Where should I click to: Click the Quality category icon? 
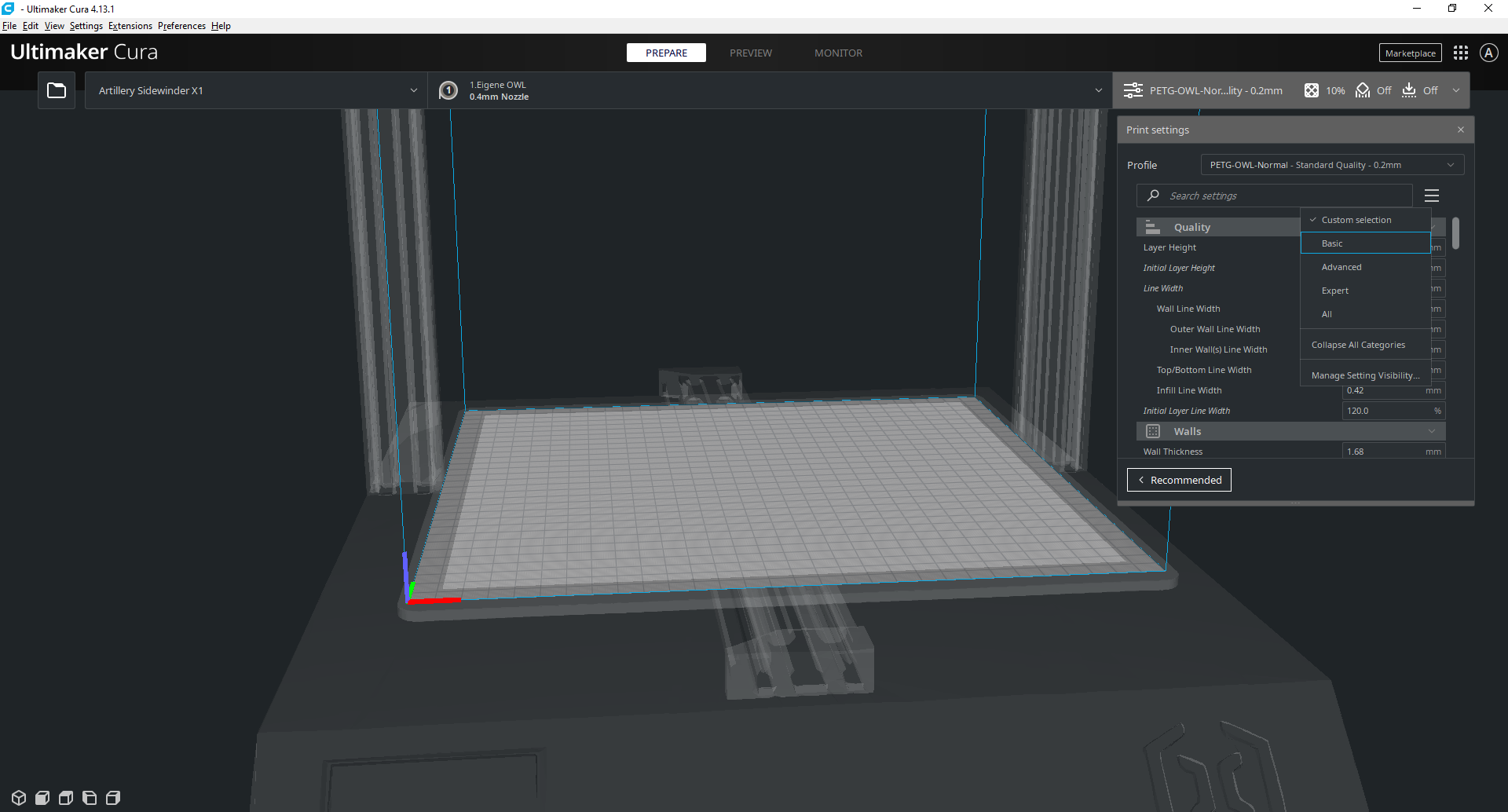1152,227
